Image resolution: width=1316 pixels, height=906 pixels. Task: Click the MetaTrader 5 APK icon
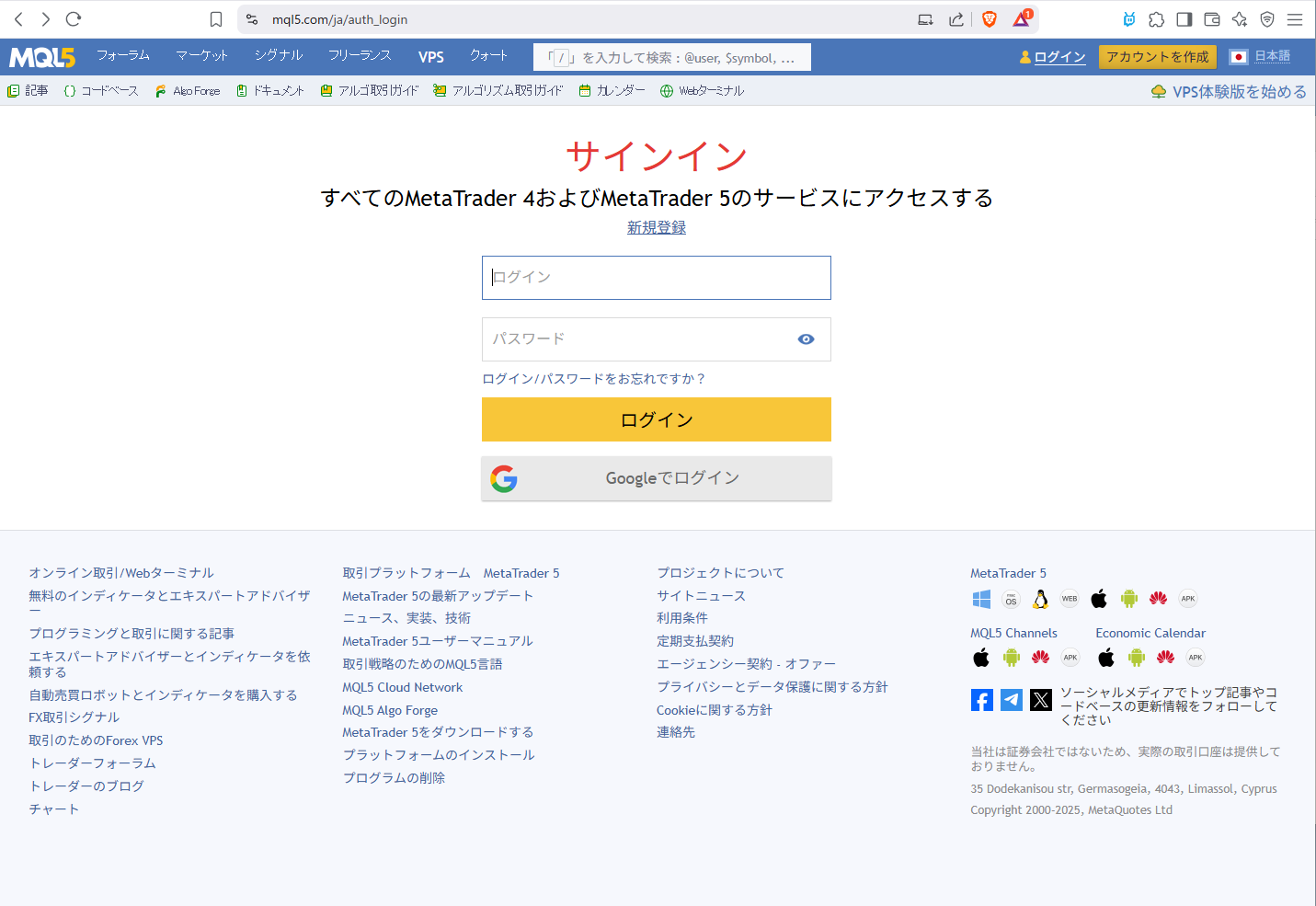click(x=1188, y=599)
